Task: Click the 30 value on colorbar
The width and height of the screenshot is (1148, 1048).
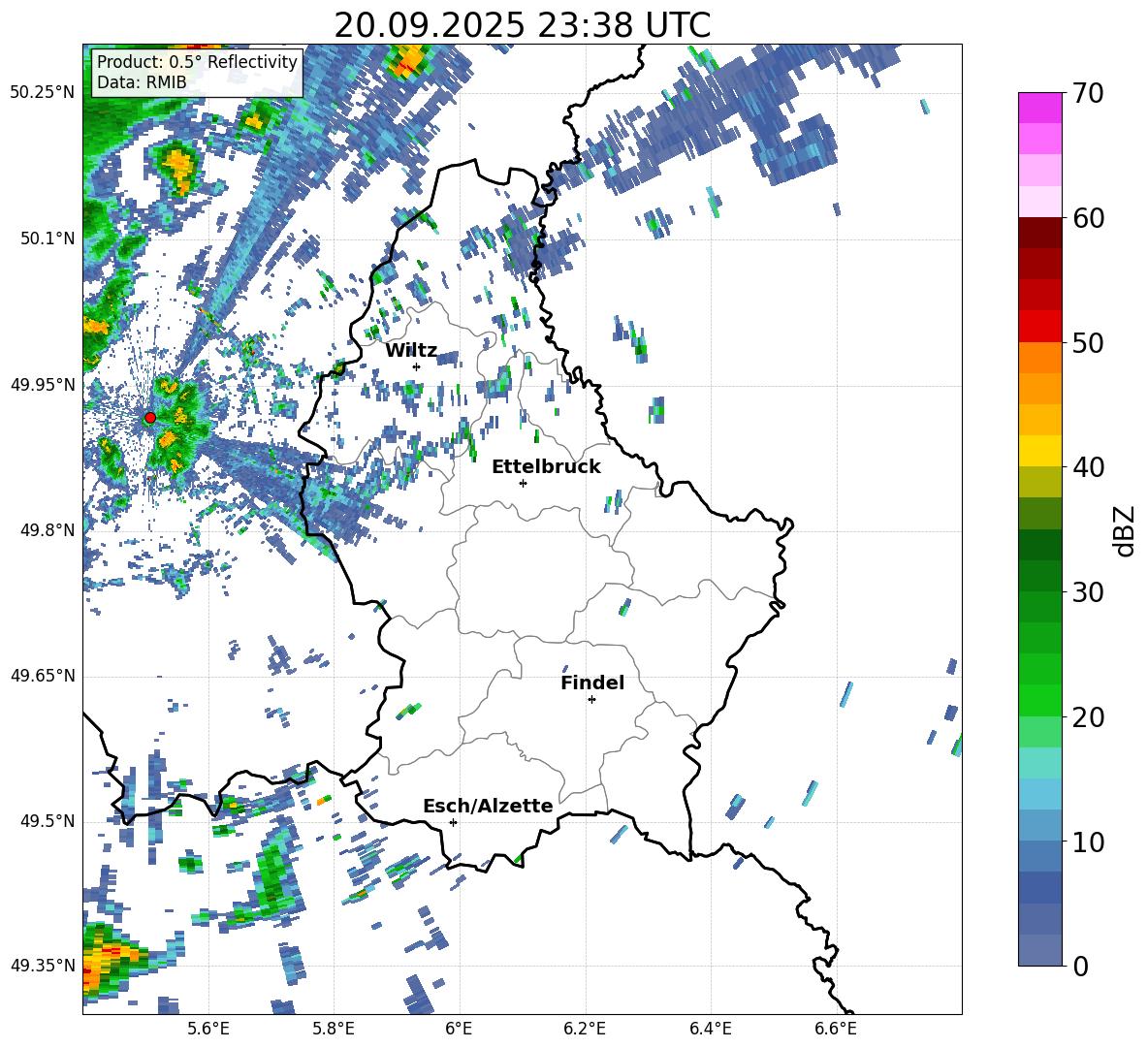Action: coord(1088,592)
